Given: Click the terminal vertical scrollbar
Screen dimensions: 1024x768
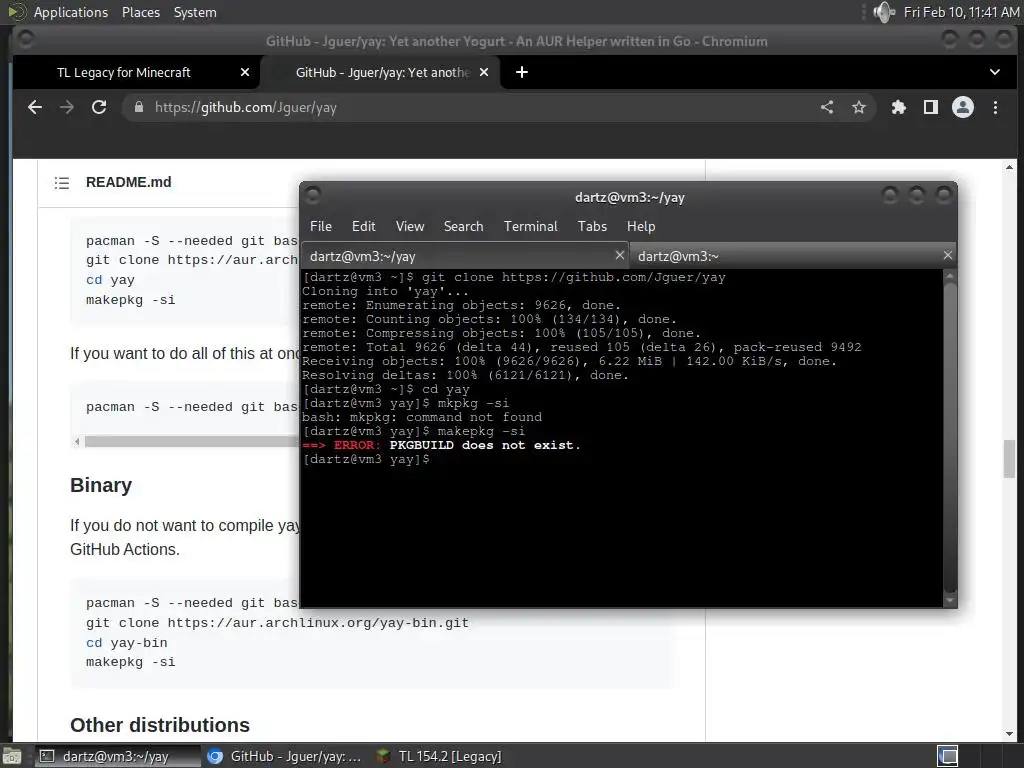Looking at the screenshot, I should click(x=950, y=438).
